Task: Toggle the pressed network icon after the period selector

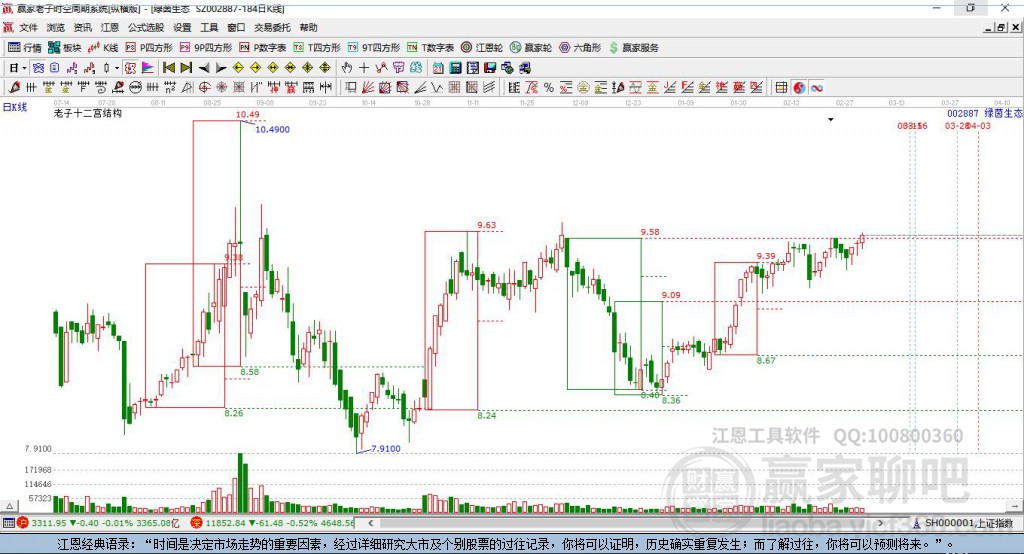Action: pos(39,68)
